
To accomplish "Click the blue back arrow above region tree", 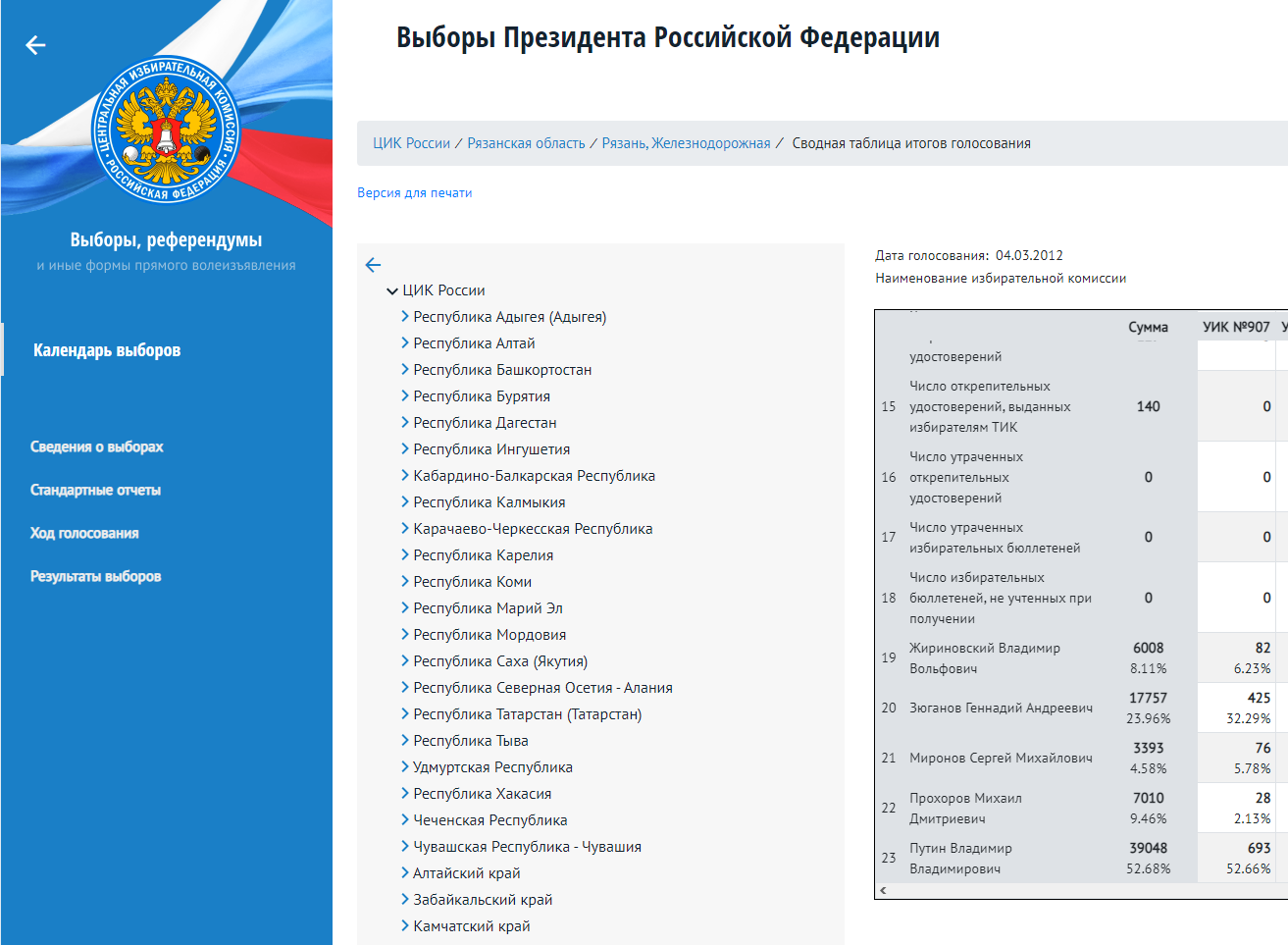I will click(373, 265).
